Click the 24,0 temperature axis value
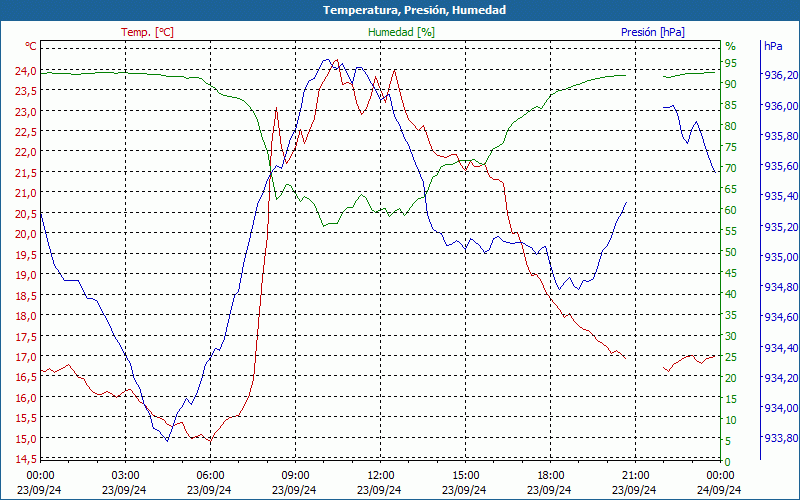The height and width of the screenshot is (500, 800). point(25,71)
